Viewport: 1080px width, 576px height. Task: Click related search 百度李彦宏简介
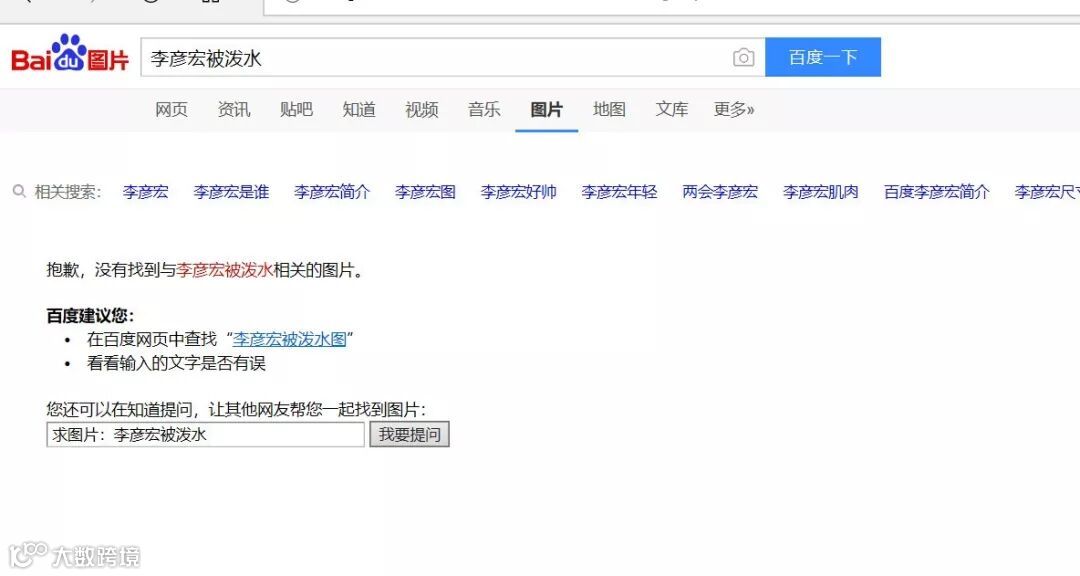pos(937,192)
